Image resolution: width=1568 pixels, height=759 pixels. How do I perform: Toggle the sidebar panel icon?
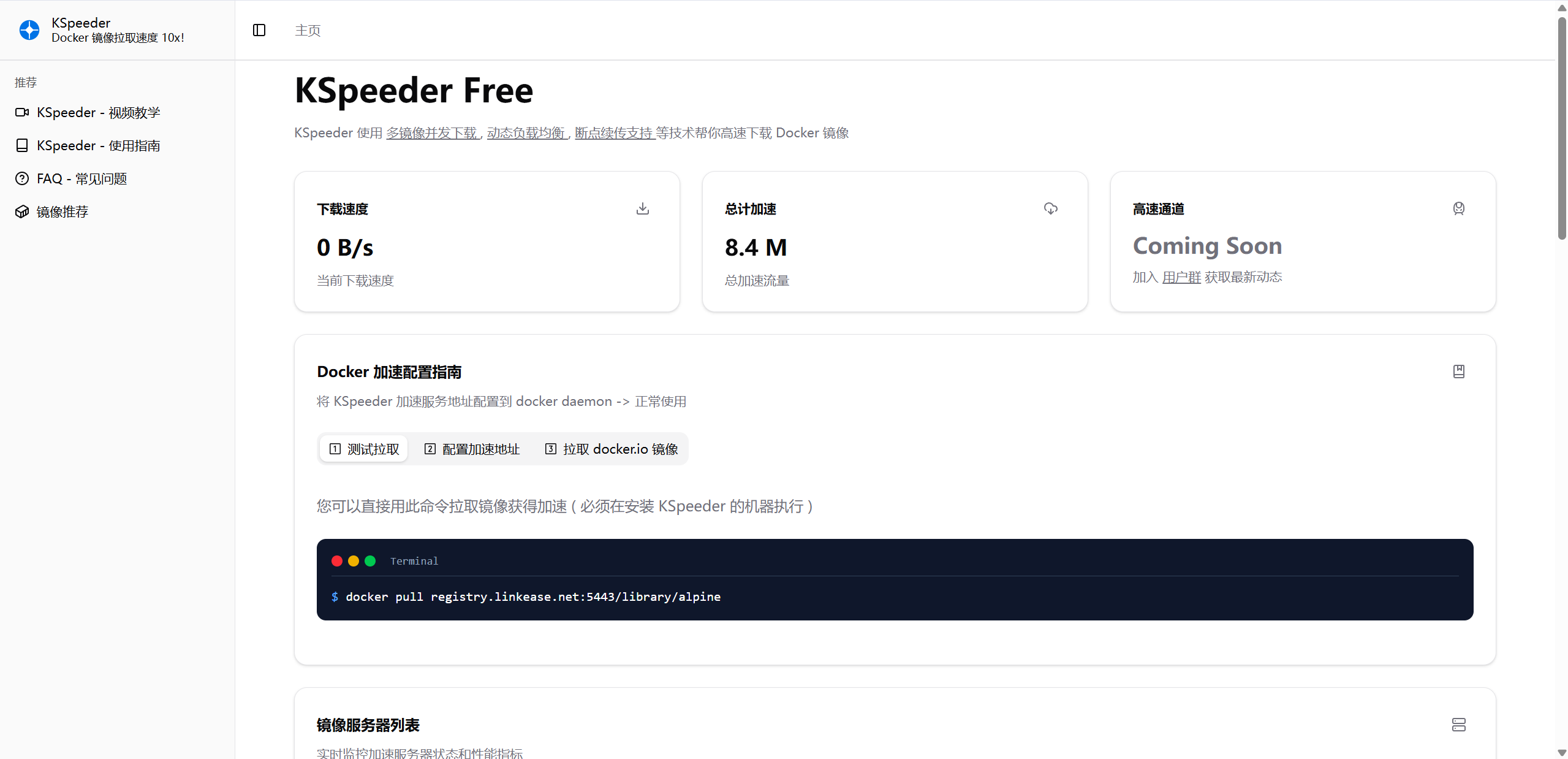[259, 30]
